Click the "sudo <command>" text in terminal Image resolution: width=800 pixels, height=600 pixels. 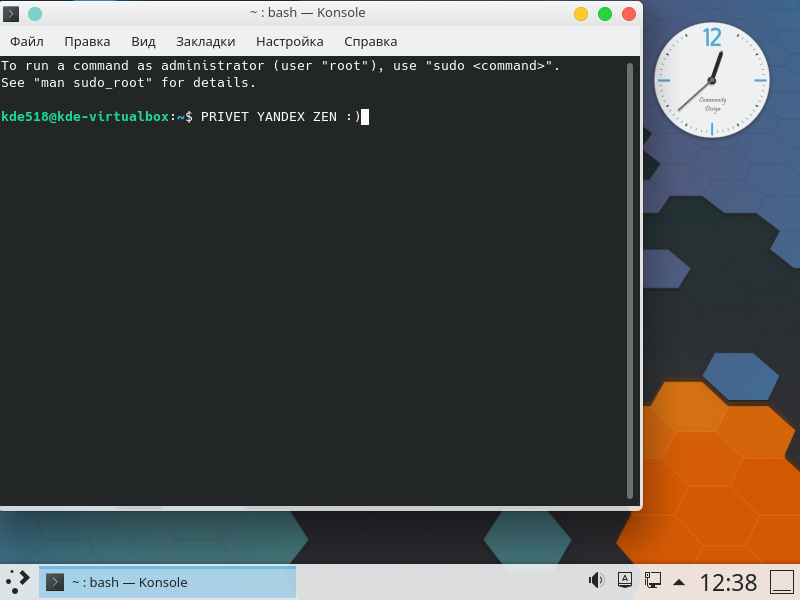click(489, 66)
